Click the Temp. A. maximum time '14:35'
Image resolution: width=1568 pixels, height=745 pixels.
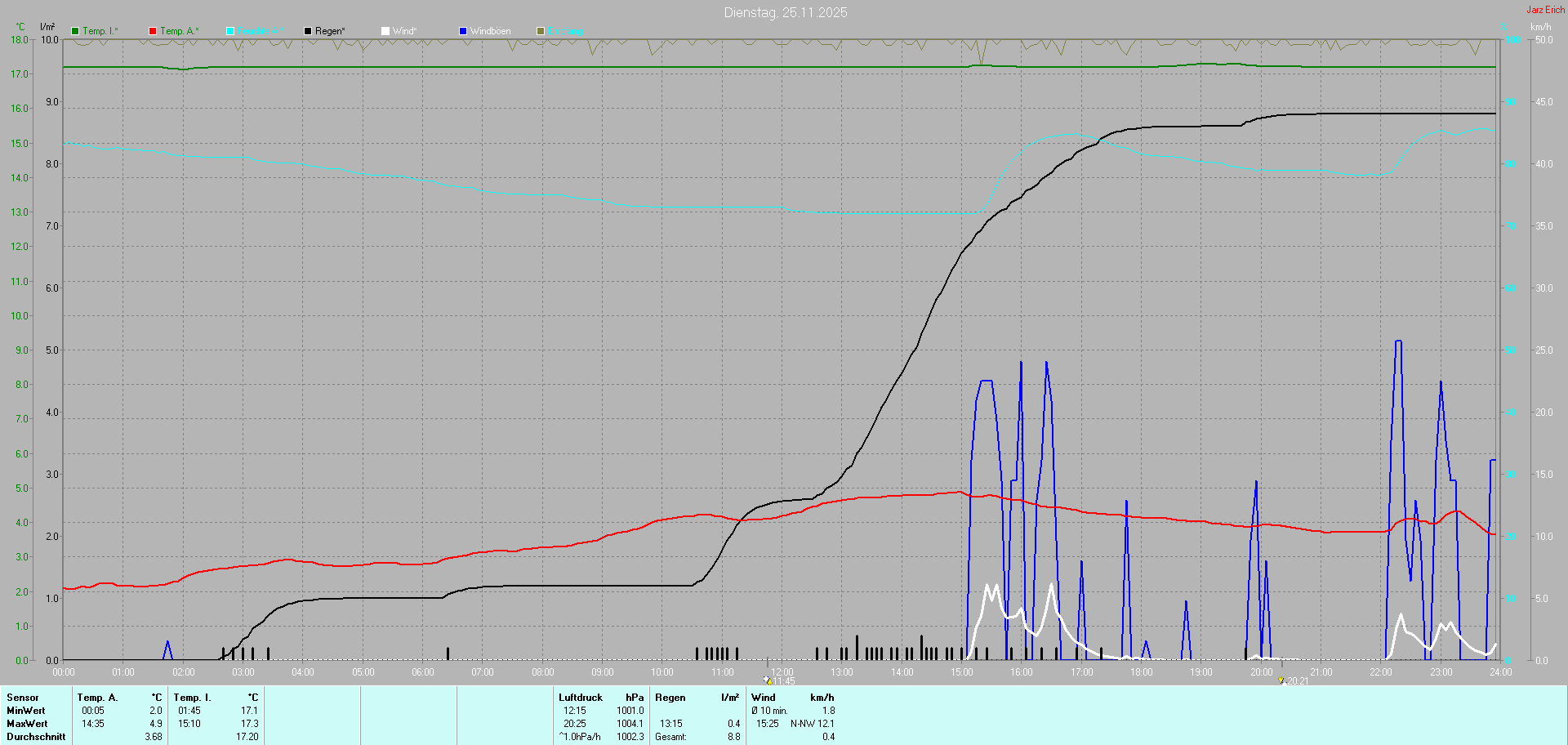(93, 724)
